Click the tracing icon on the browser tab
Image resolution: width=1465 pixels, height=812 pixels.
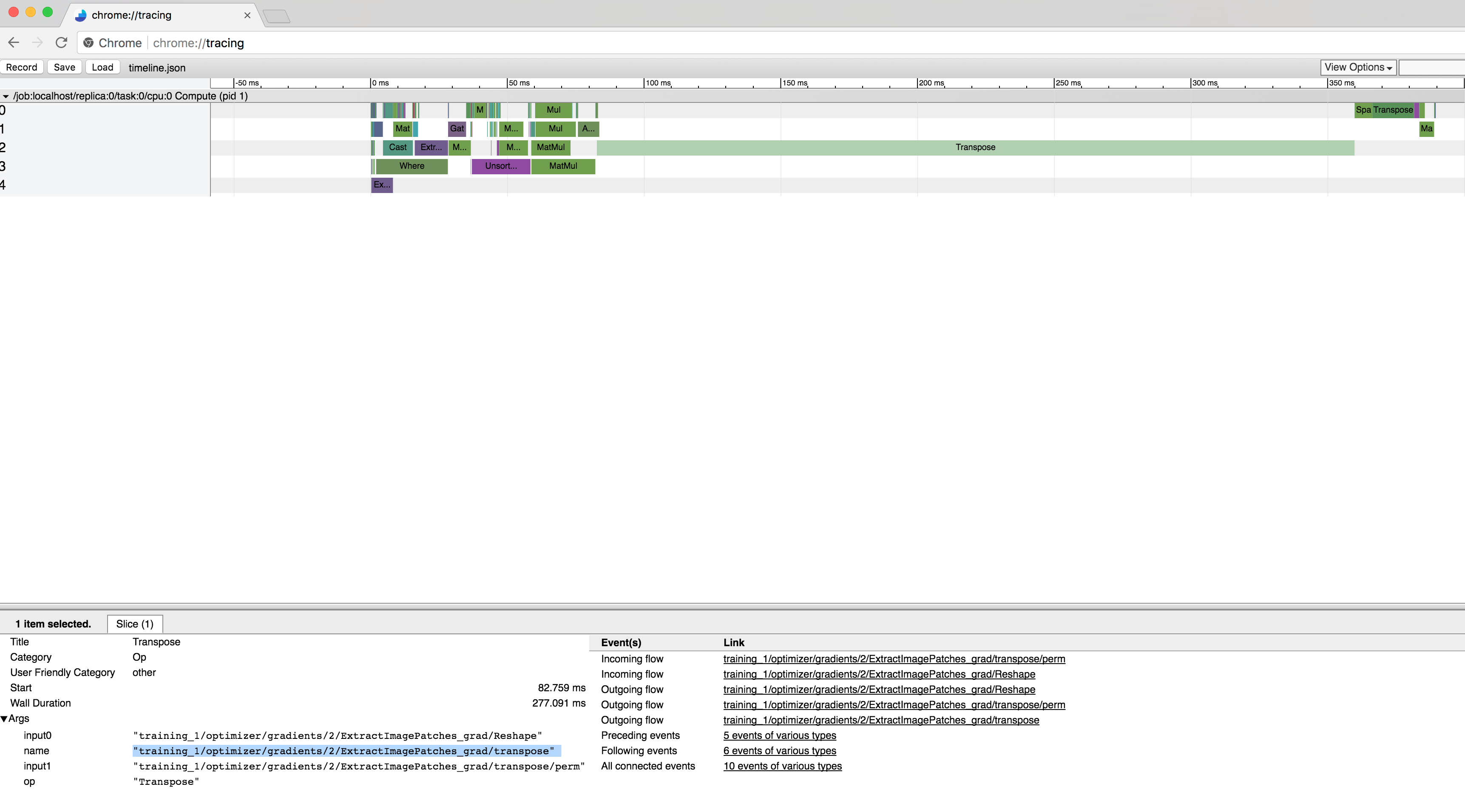point(79,15)
